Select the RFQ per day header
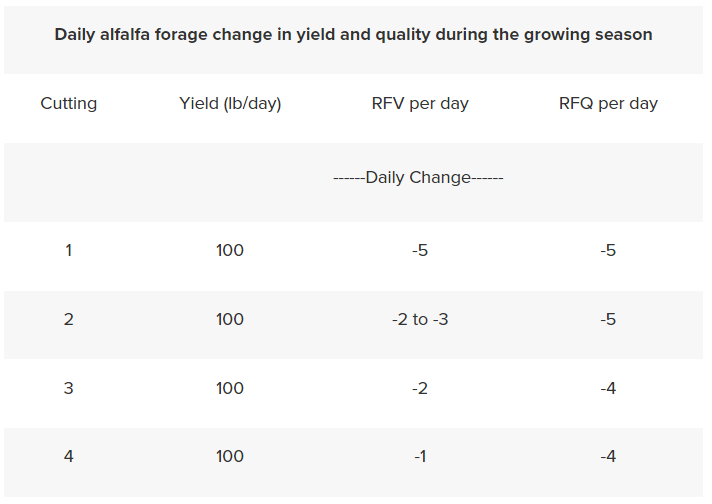This screenshot has height=504, width=712. coord(608,104)
